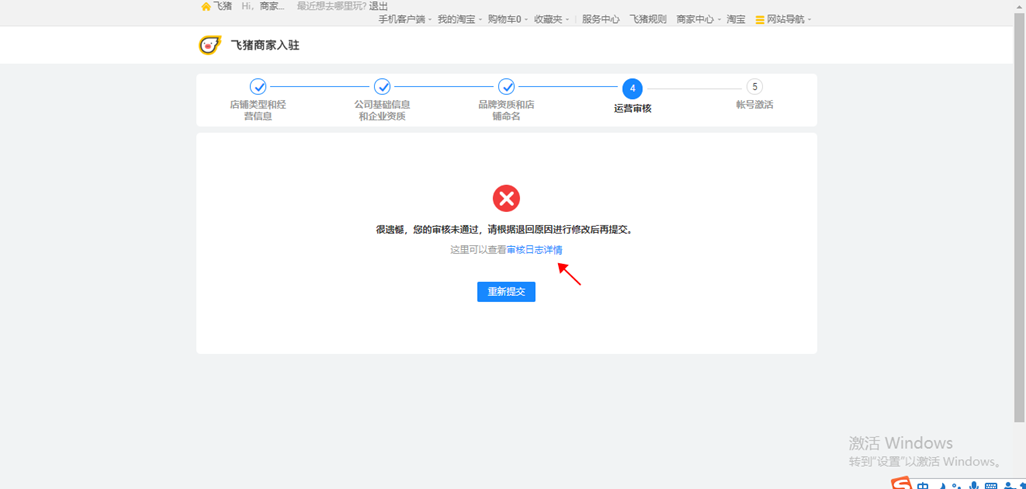Open the 审核日志详情 link

click(x=535, y=250)
